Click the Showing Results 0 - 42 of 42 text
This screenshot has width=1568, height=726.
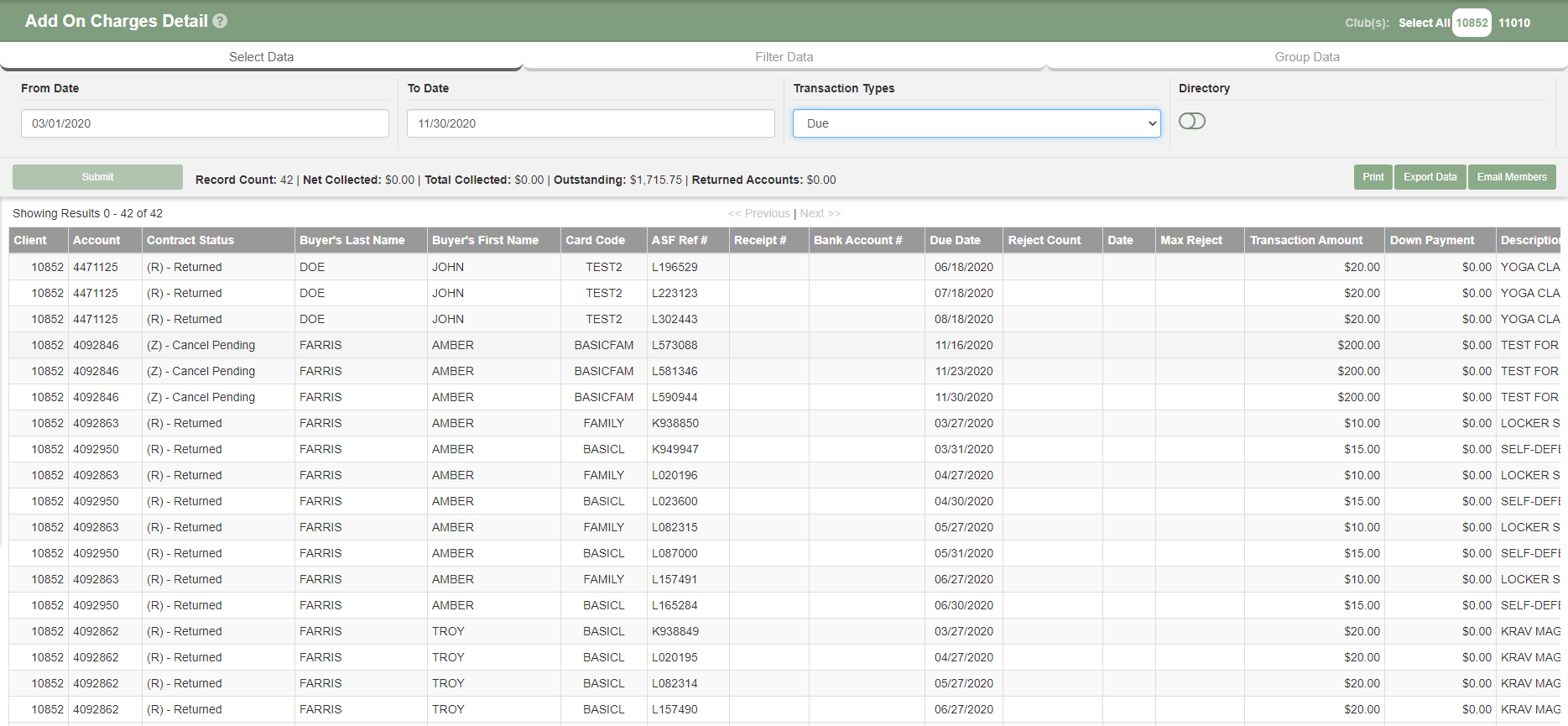(87, 213)
